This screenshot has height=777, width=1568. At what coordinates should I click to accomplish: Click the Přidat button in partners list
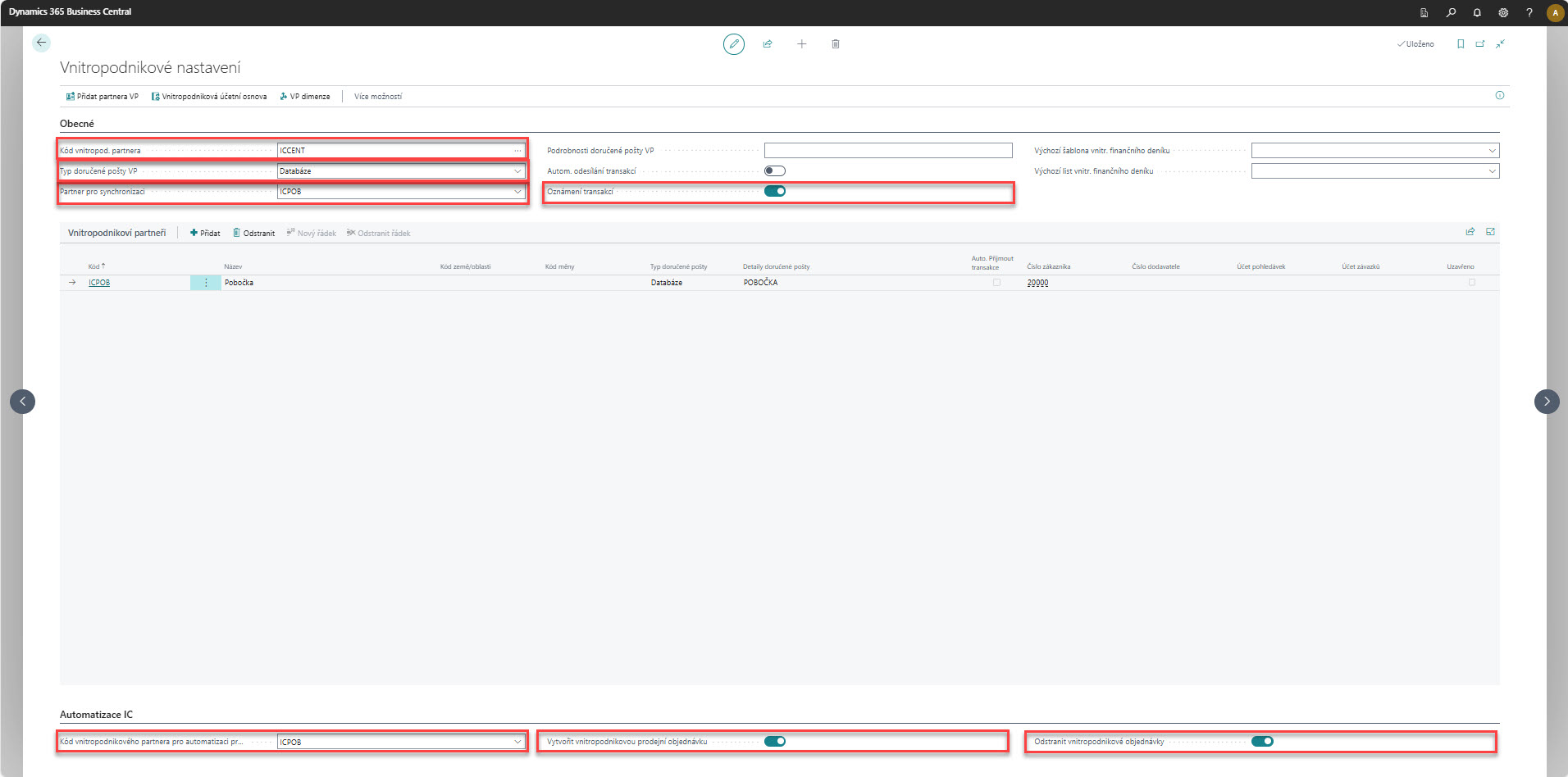(205, 234)
